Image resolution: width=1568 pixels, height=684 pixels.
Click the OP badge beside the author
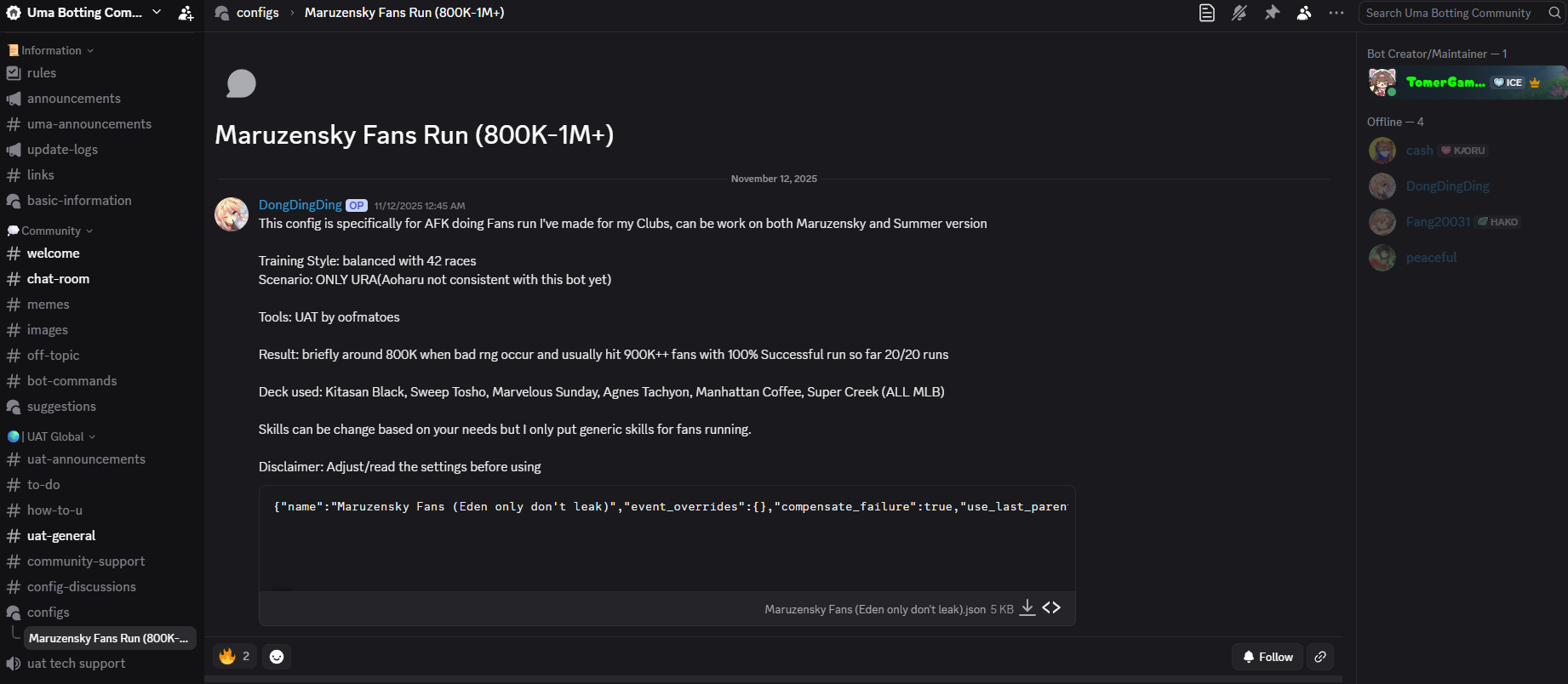357,205
